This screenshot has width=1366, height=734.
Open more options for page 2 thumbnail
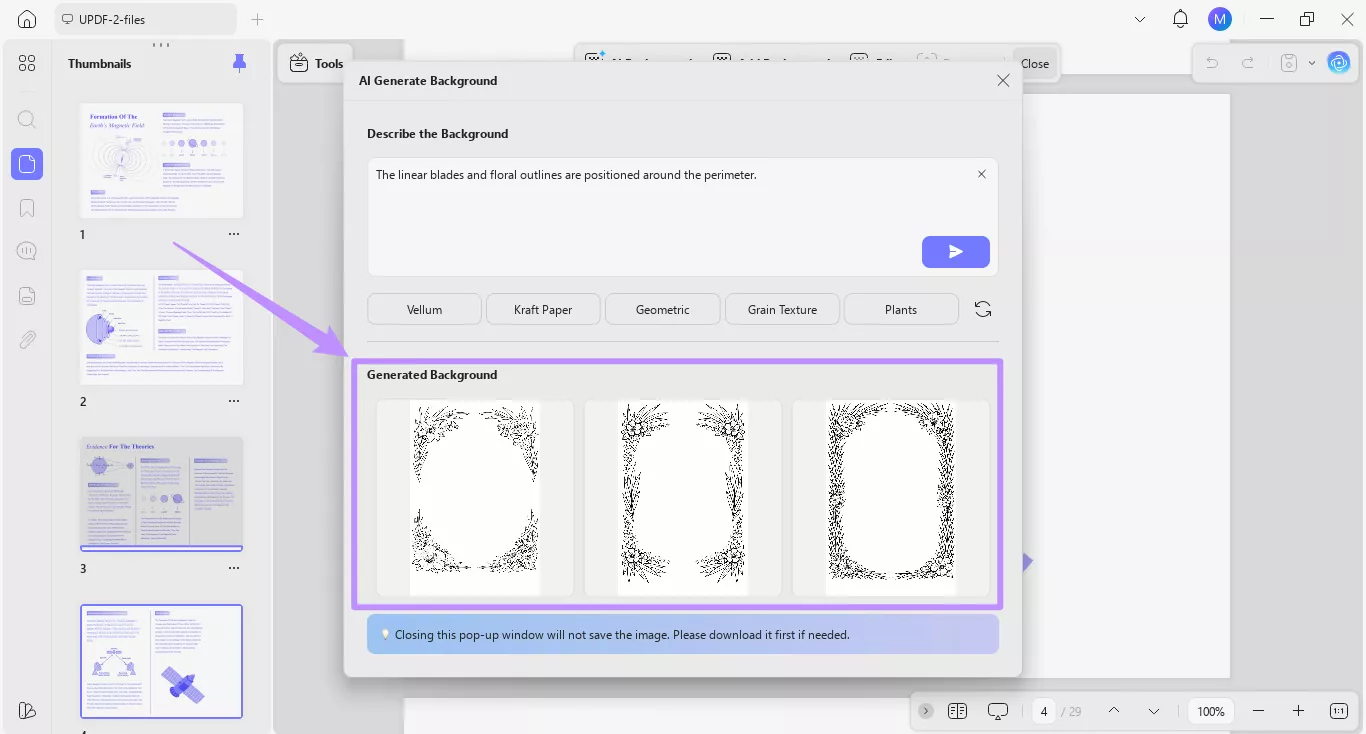pyautogui.click(x=234, y=401)
